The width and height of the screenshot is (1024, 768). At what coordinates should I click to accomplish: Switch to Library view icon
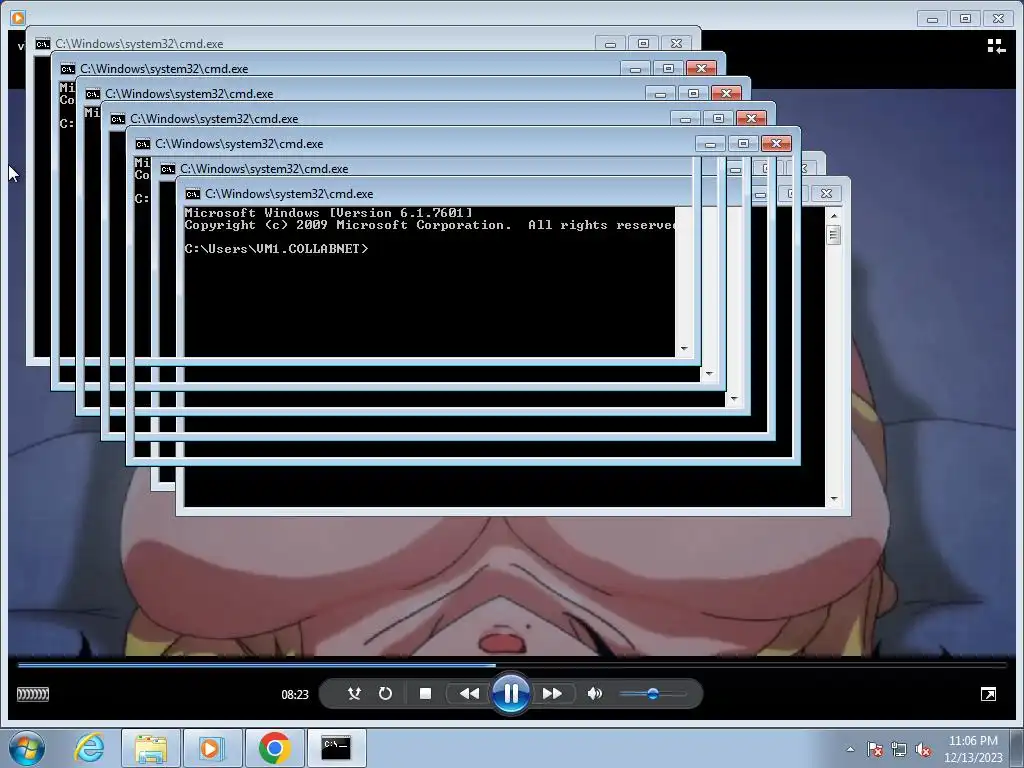click(996, 46)
